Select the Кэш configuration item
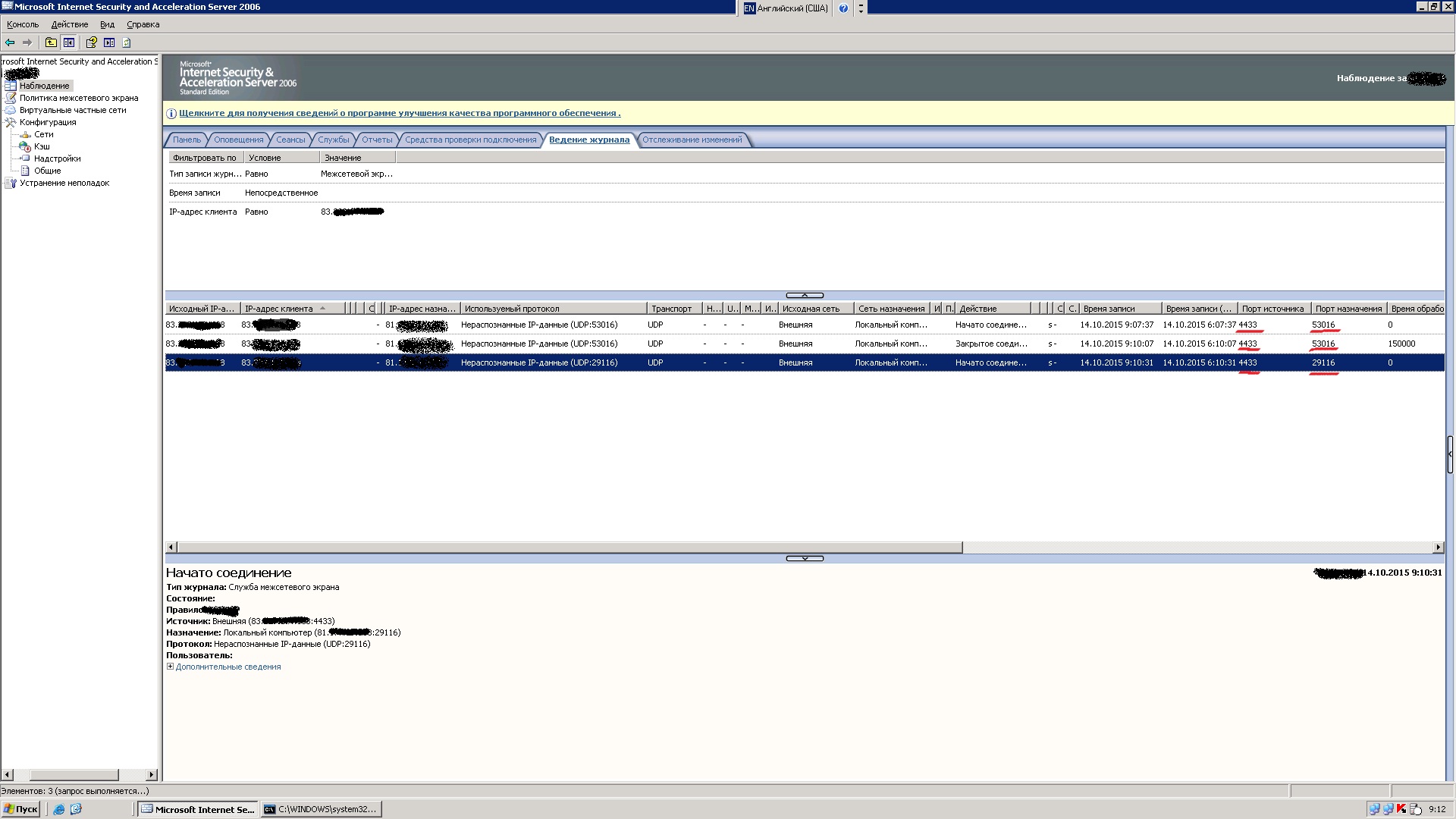1456x819 pixels. coord(42,146)
